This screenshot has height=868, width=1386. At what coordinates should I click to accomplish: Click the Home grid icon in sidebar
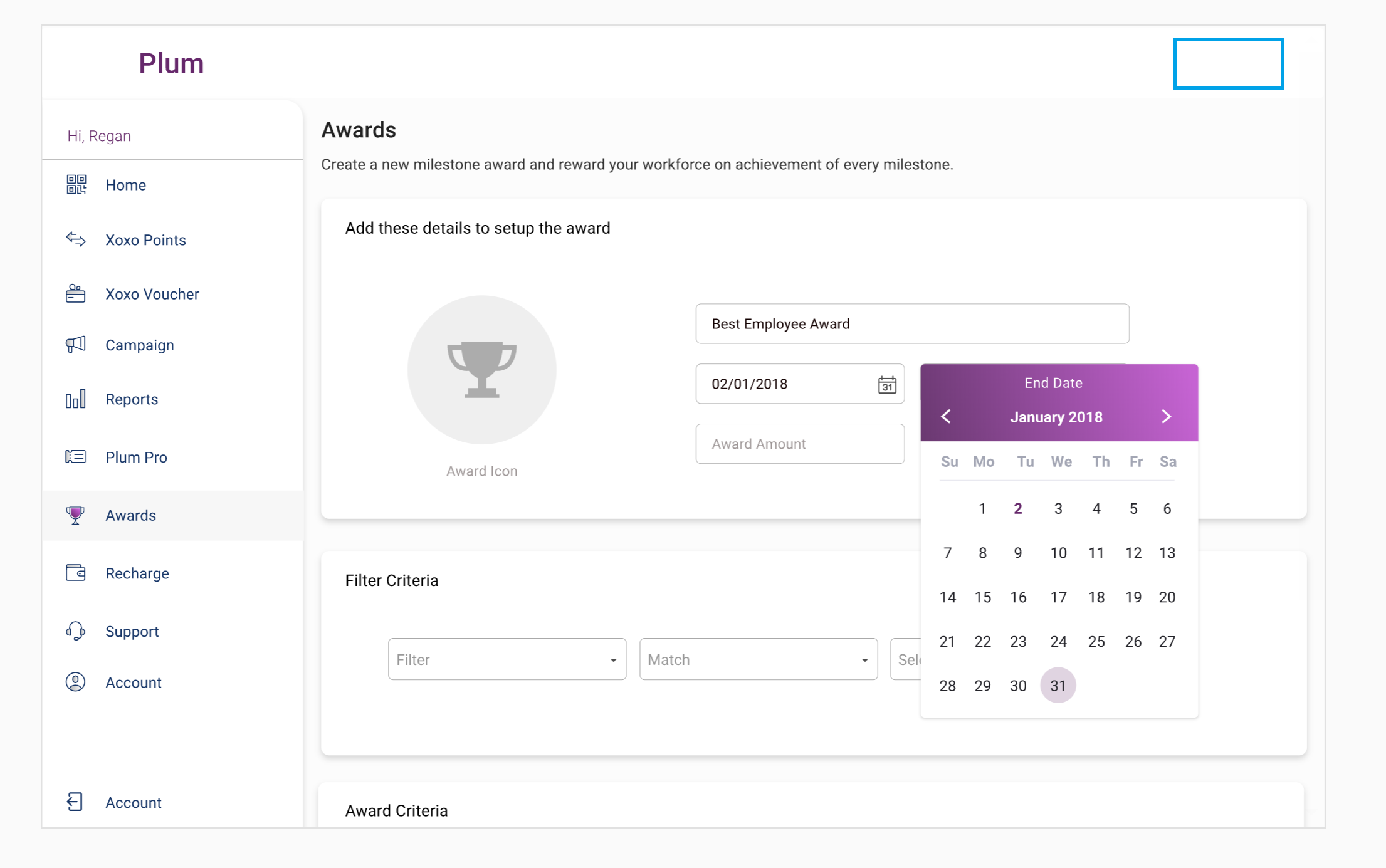[76, 184]
